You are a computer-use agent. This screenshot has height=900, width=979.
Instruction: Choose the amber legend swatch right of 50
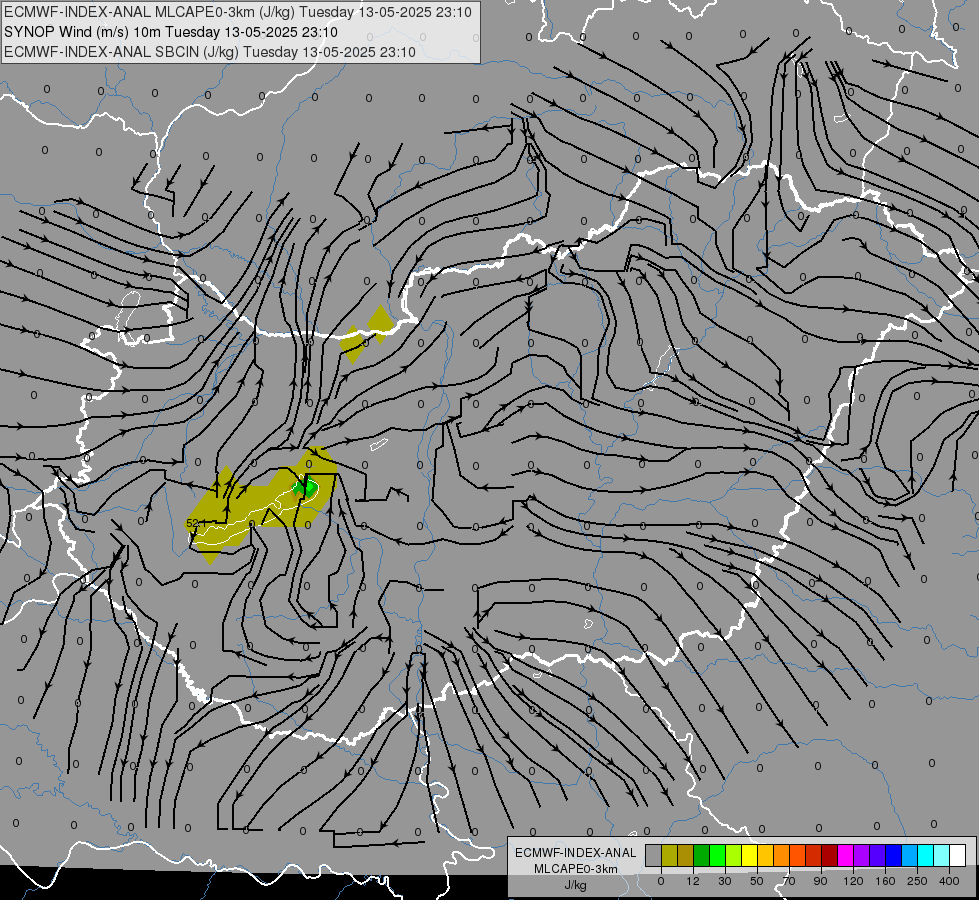[765, 855]
